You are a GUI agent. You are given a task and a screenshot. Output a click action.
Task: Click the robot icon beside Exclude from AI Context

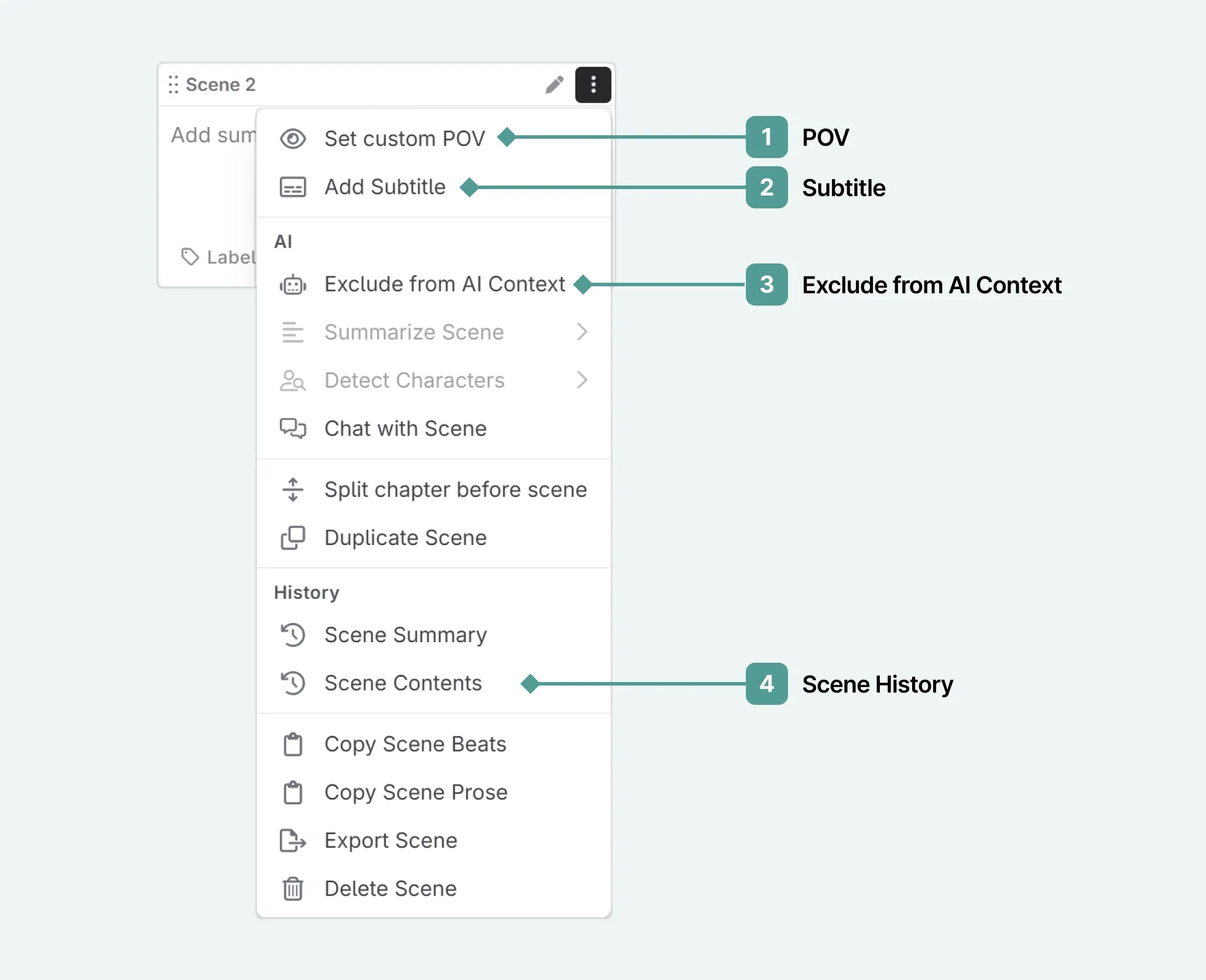click(x=292, y=285)
